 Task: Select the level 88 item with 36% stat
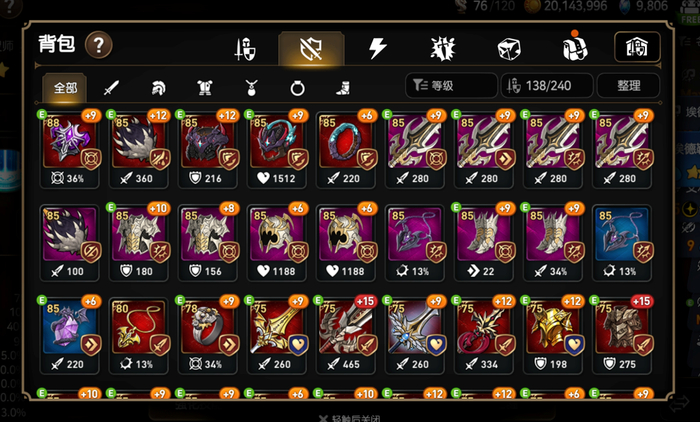tap(70, 150)
